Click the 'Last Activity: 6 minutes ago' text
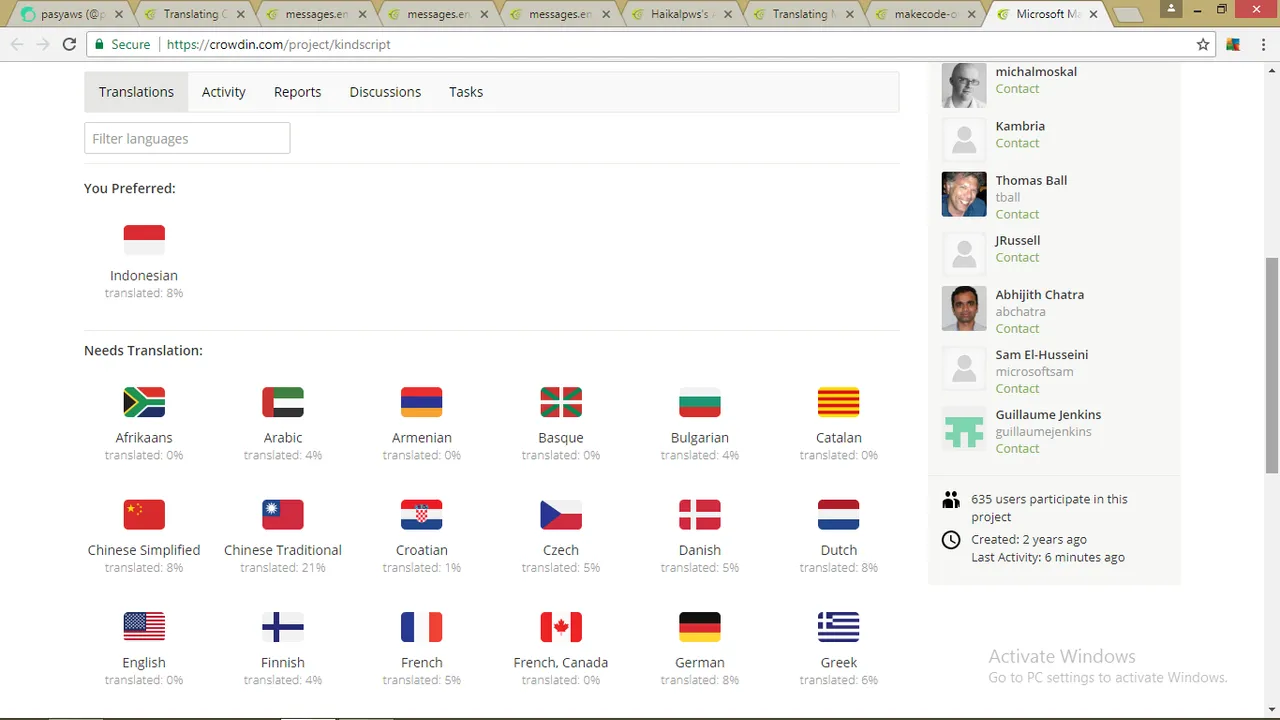The width and height of the screenshot is (1280, 720). click(x=1048, y=557)
